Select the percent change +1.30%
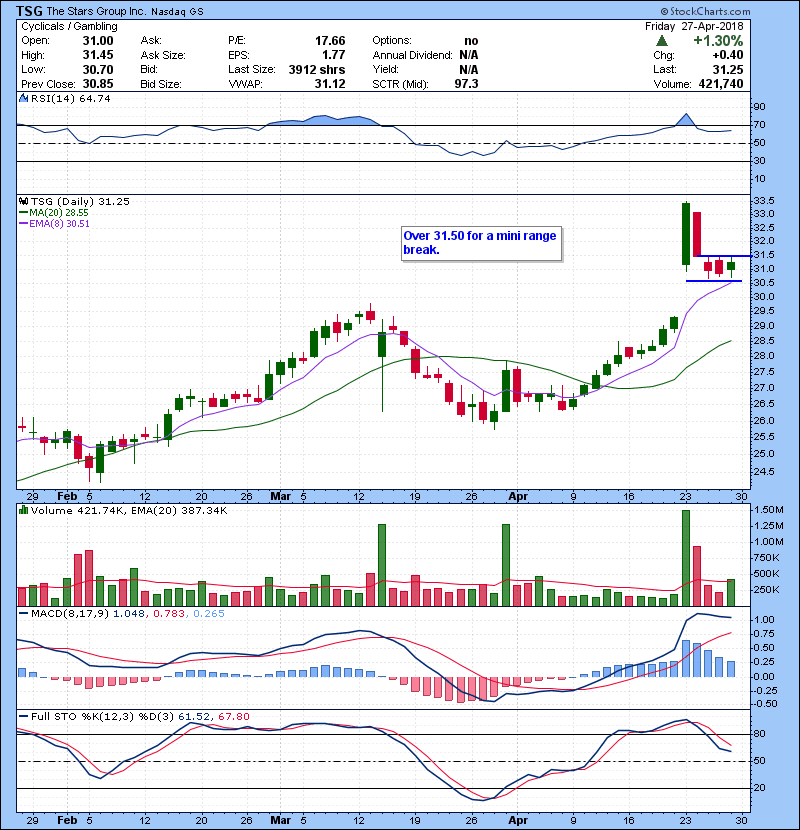The width and height of the screenshot is (800, 830). coord(718,41)
